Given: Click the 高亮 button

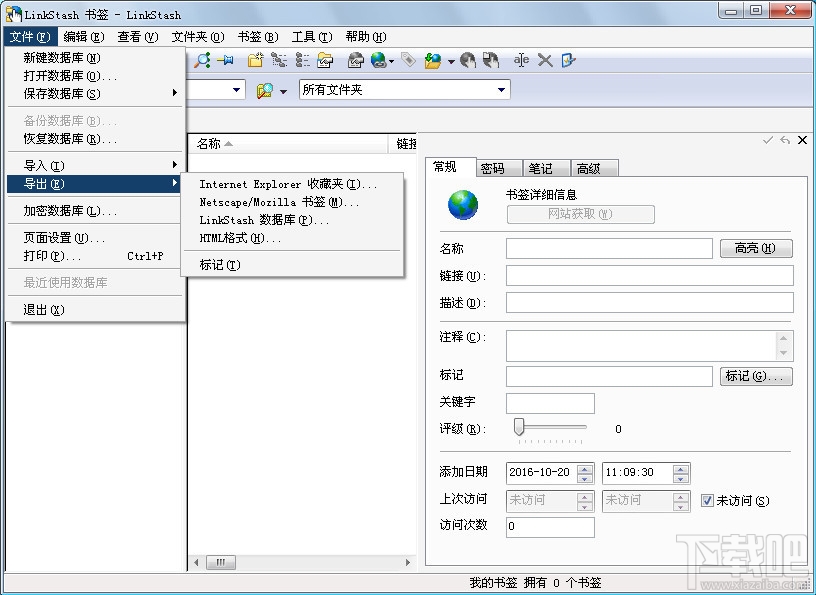Looking at the screenshot, I should click(756, 248).
